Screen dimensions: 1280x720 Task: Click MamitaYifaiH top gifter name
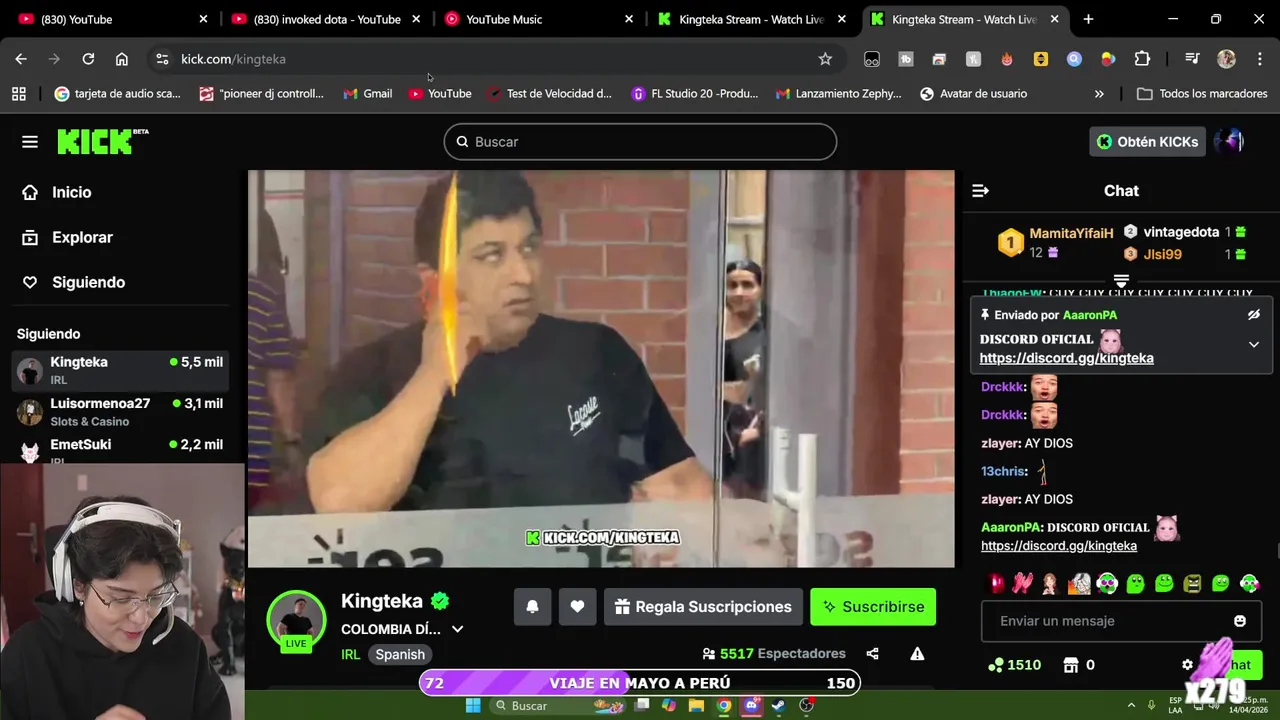click(1071, 233)
